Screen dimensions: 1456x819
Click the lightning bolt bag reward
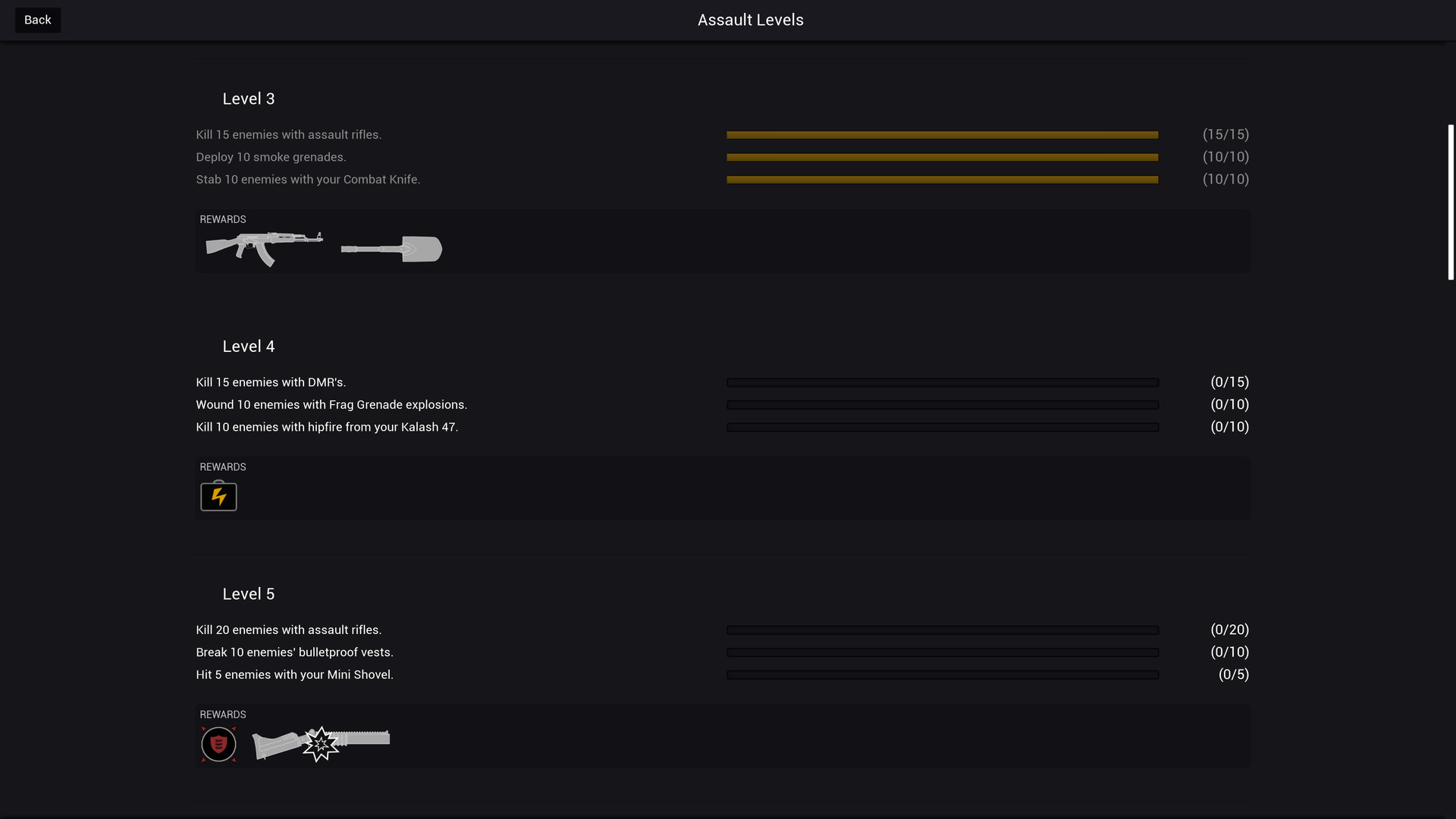[218, 496]
